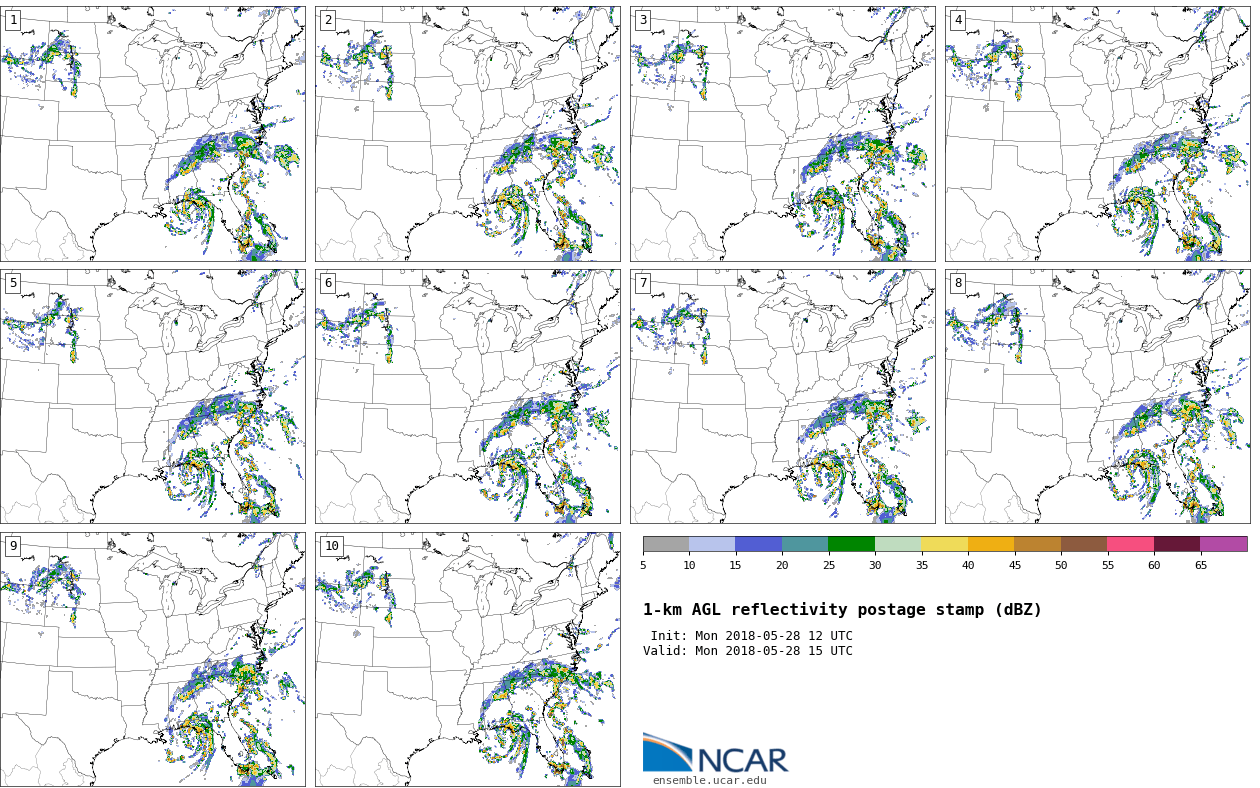Viewport: 1260px width, 788px height.
Task: Open ensemble member 8 reflectivity map
Action: click(x=1098, y=396)
